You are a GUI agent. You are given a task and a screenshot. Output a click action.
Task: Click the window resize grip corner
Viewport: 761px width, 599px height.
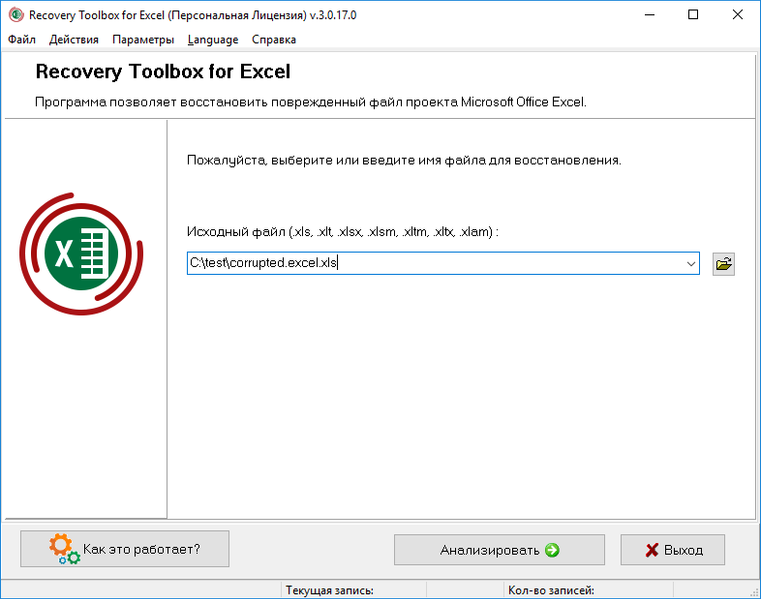tap(754, 592)
